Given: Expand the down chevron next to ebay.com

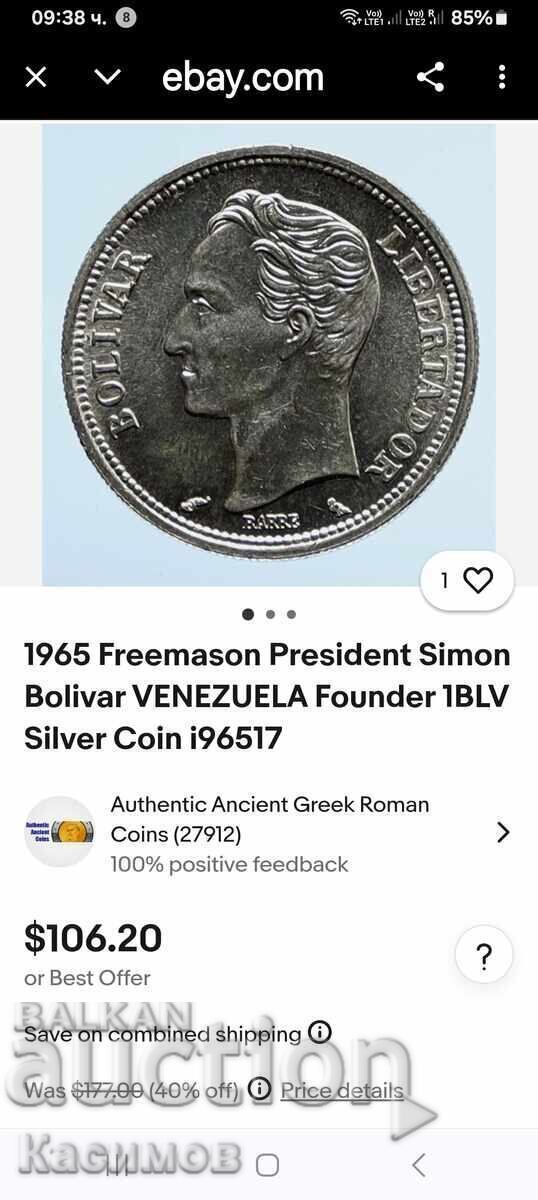Looking at the screenshot, I should (x=107, y=77).
